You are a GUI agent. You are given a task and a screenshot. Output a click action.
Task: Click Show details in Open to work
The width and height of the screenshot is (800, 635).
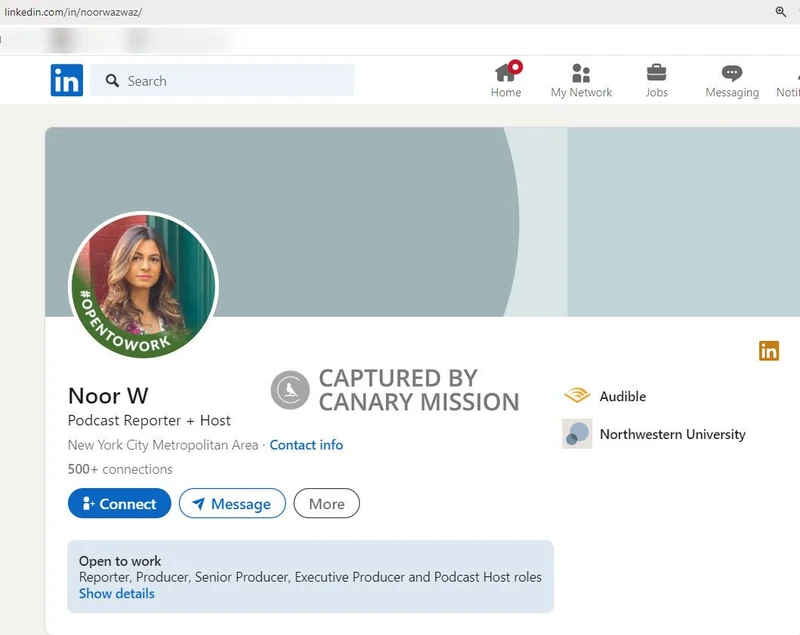click(x=117, y=594)
